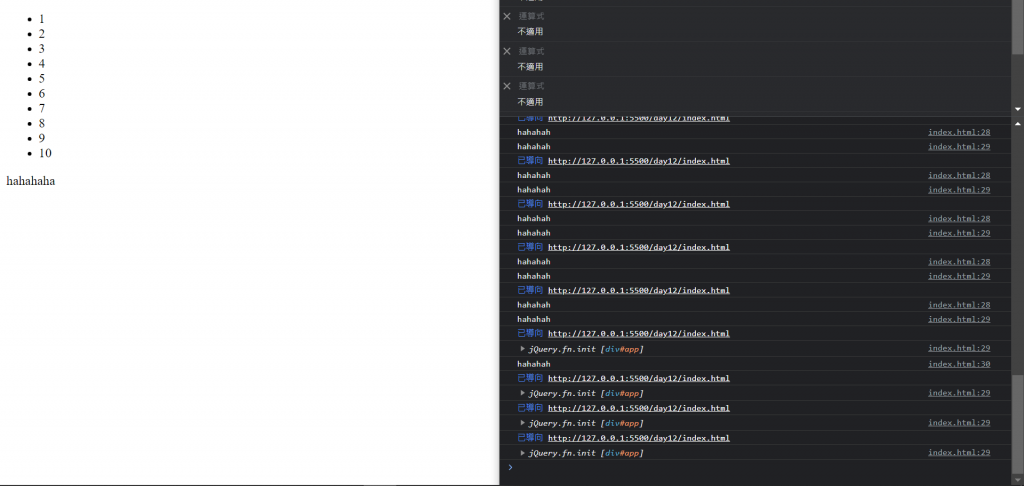The height and width of the screenshot is (486, 1024).
Task: Click the hahahah log message beside index.html:30
Action: [x=534, y=364]
